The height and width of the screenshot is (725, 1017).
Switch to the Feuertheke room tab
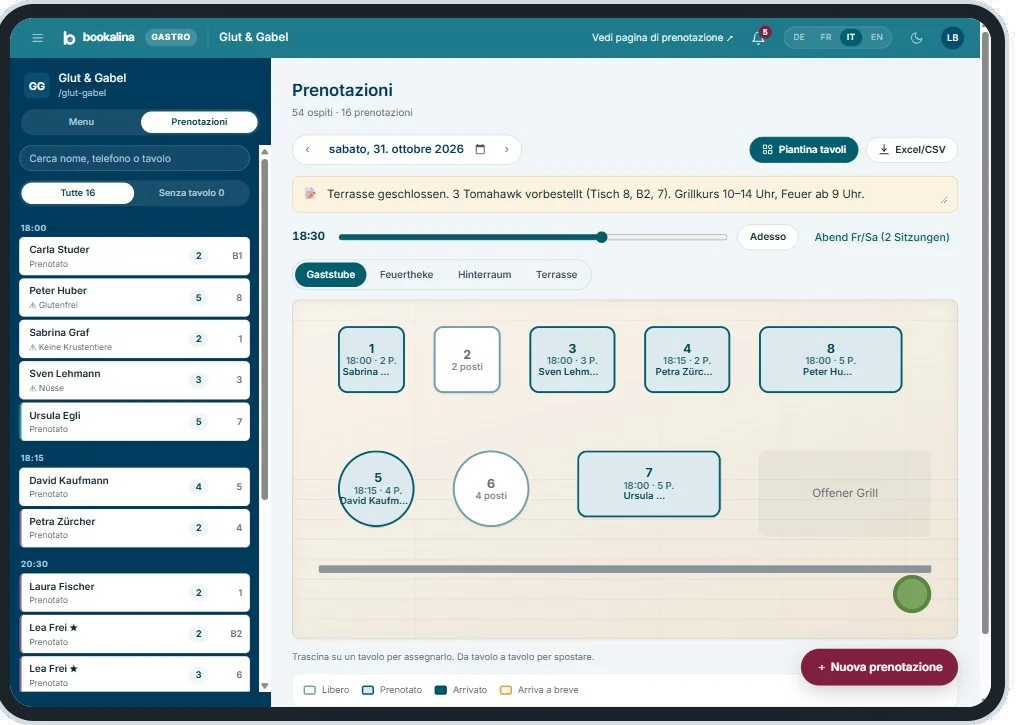[x=406, y=274]
